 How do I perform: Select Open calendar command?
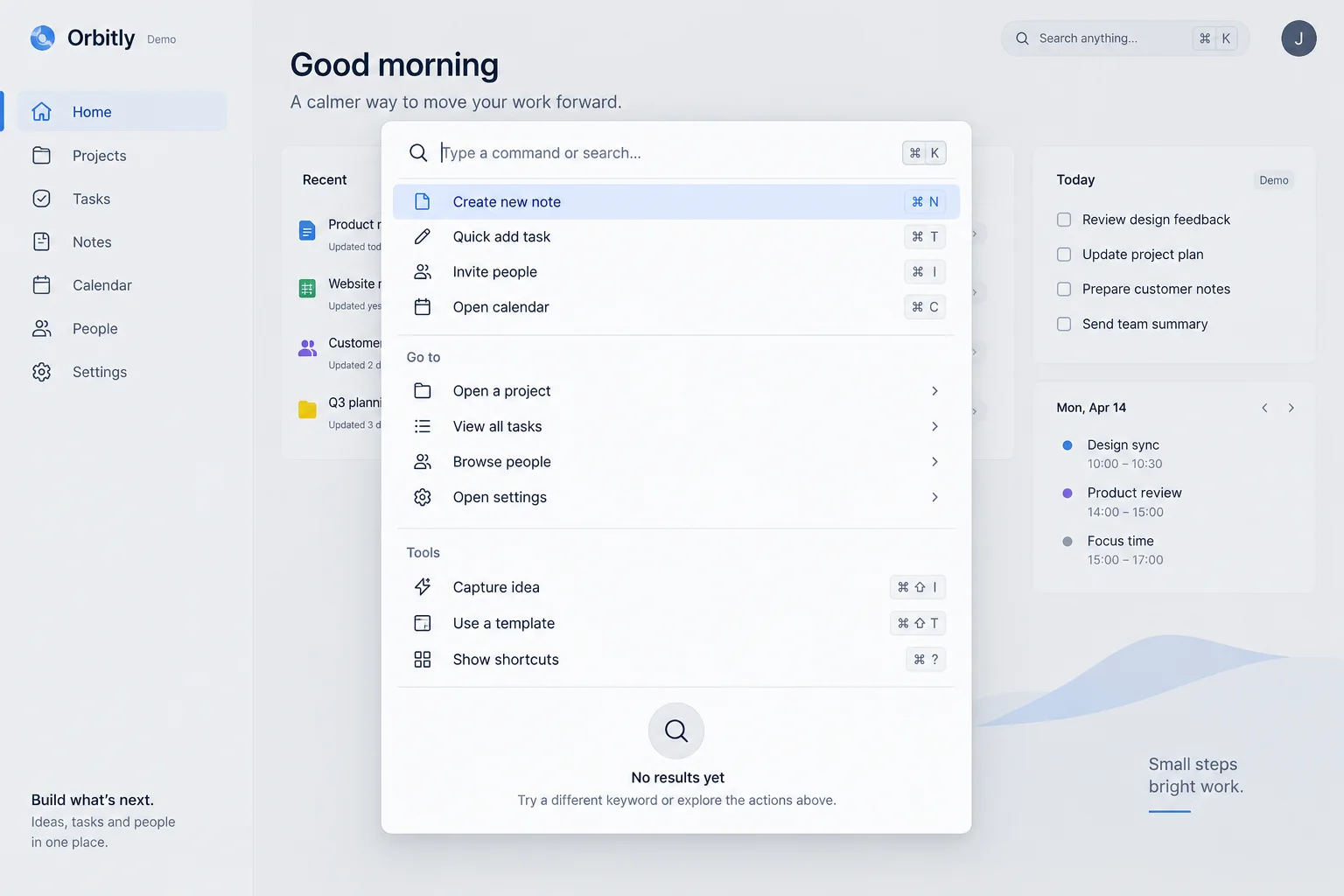click(x=676, y=307)
